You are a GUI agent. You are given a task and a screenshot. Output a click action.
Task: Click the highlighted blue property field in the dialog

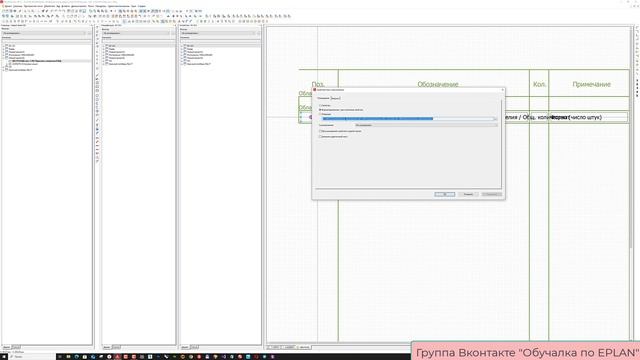[407, 119]
